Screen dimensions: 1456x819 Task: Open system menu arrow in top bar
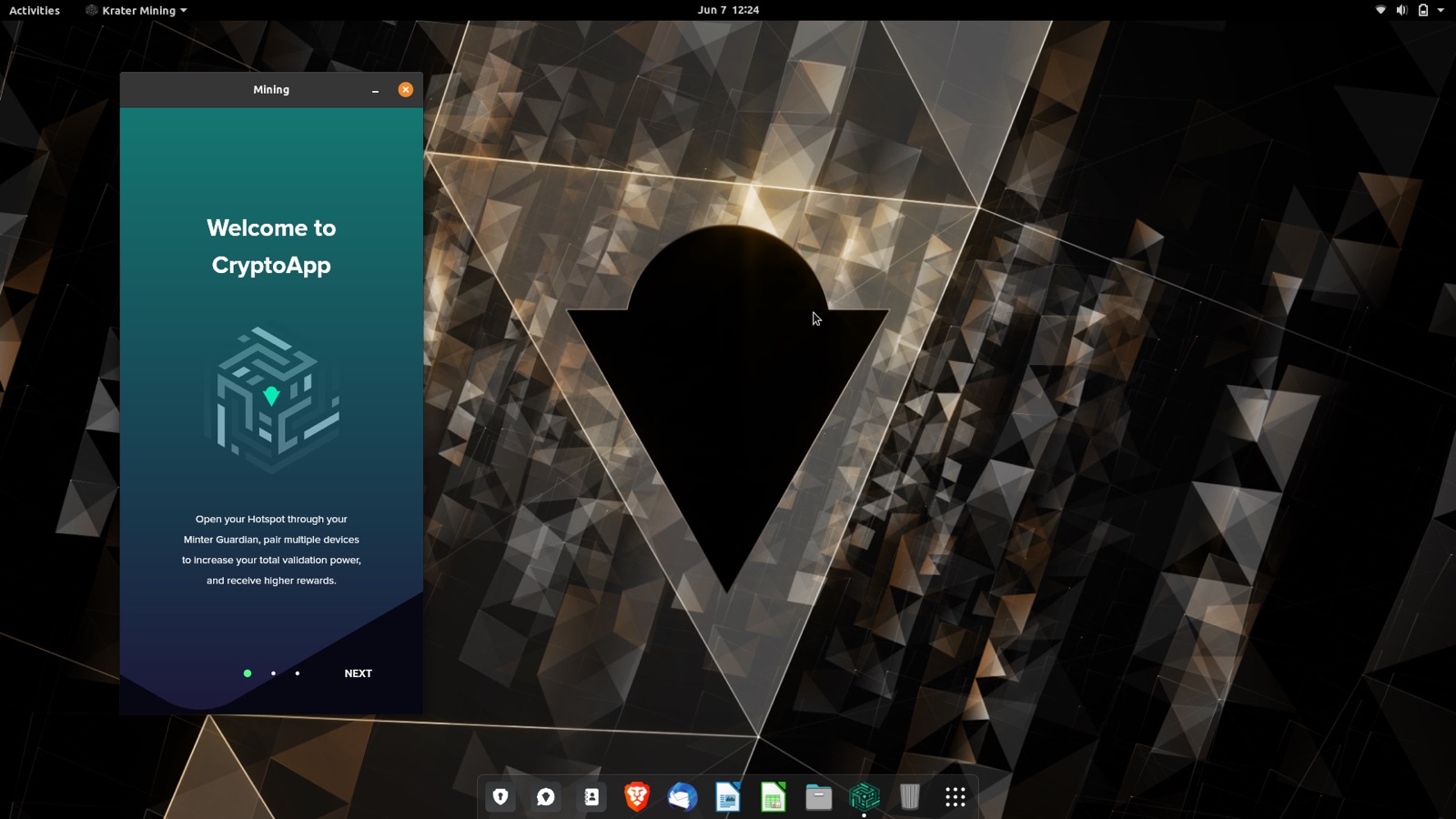[x=1441, y=10]
